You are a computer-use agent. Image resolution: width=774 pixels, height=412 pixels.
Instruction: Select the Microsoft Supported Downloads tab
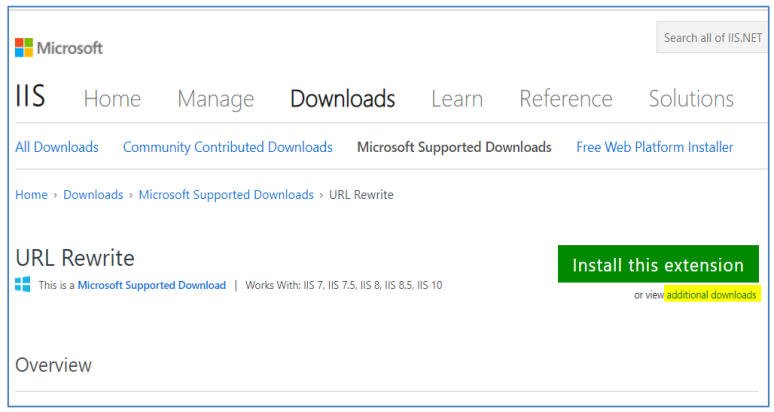tap(454, 147)
